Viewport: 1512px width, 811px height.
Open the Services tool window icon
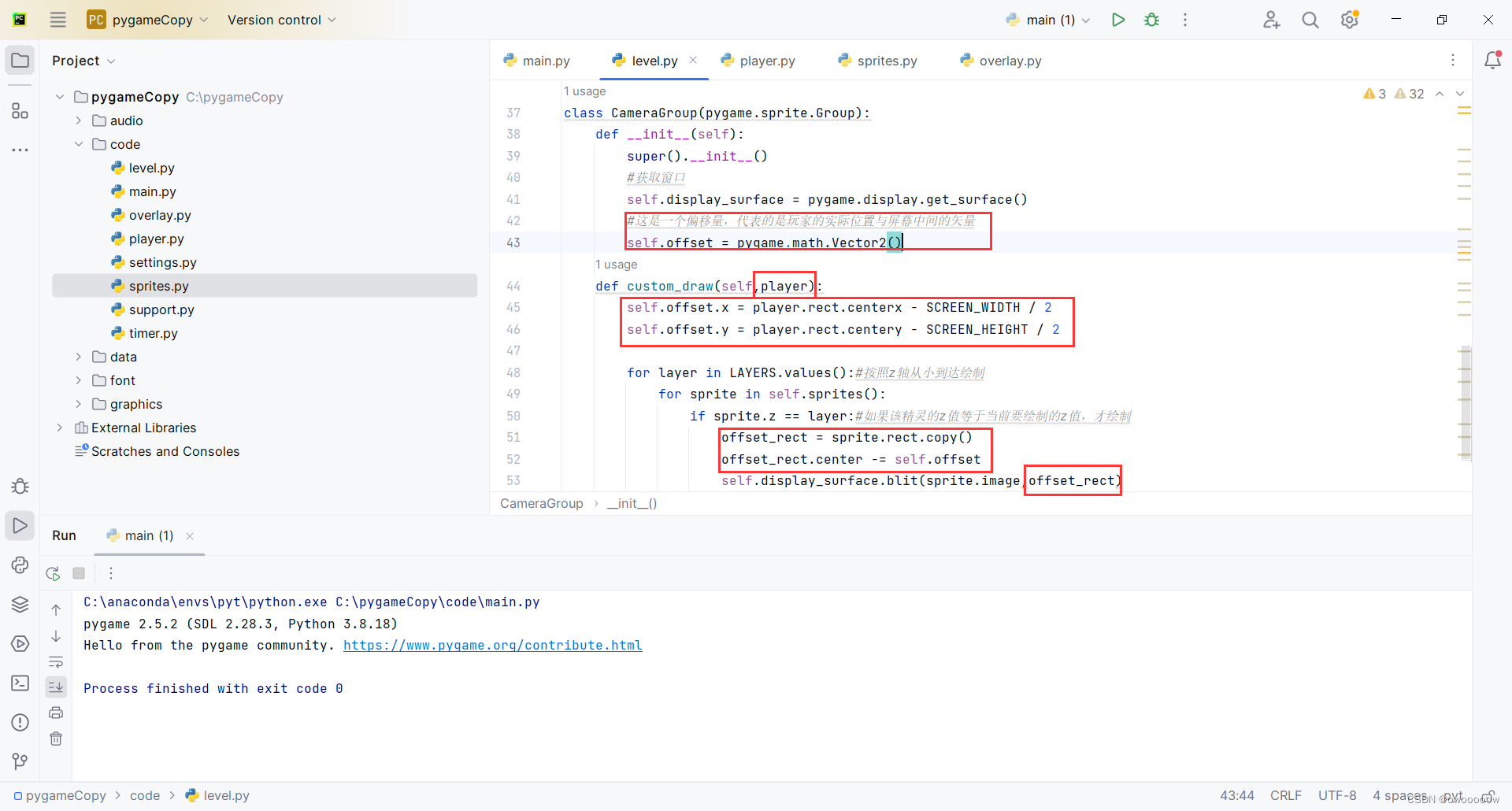[20, 643]
